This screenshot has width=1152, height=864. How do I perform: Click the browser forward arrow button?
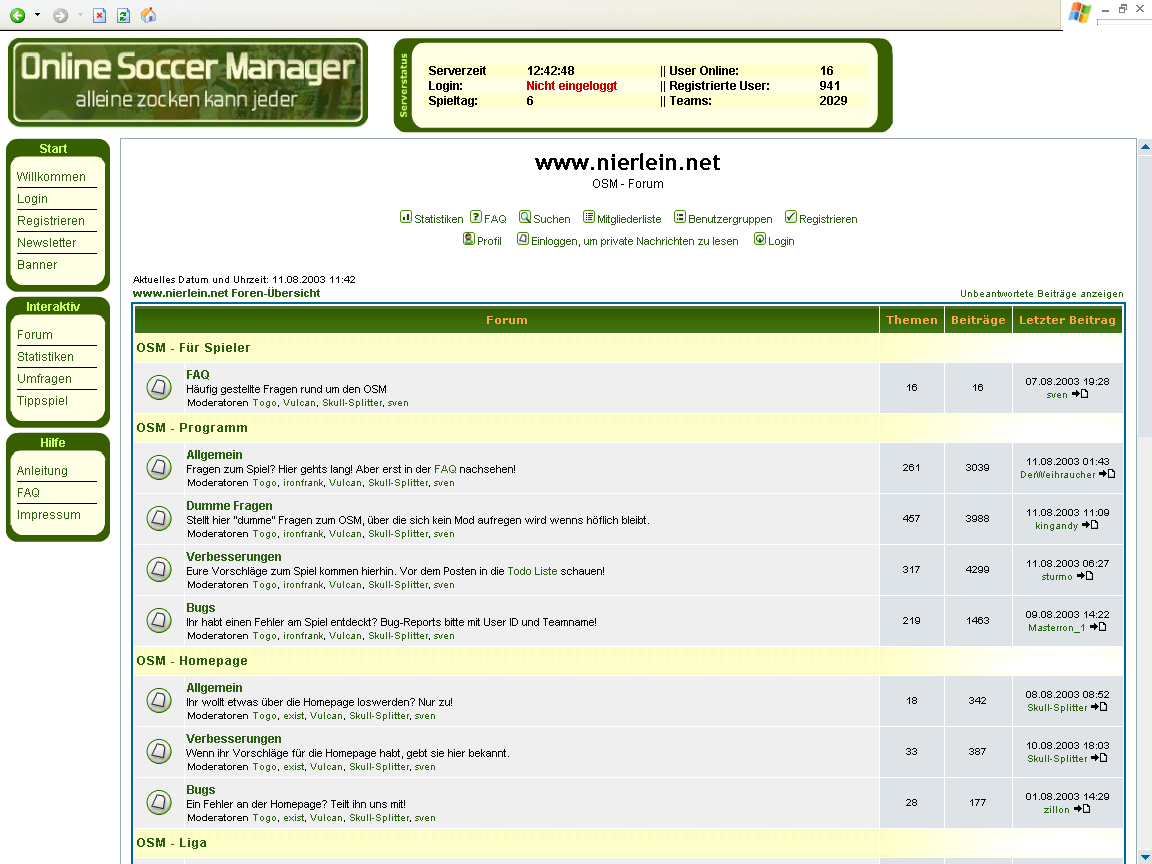(60, 15)
